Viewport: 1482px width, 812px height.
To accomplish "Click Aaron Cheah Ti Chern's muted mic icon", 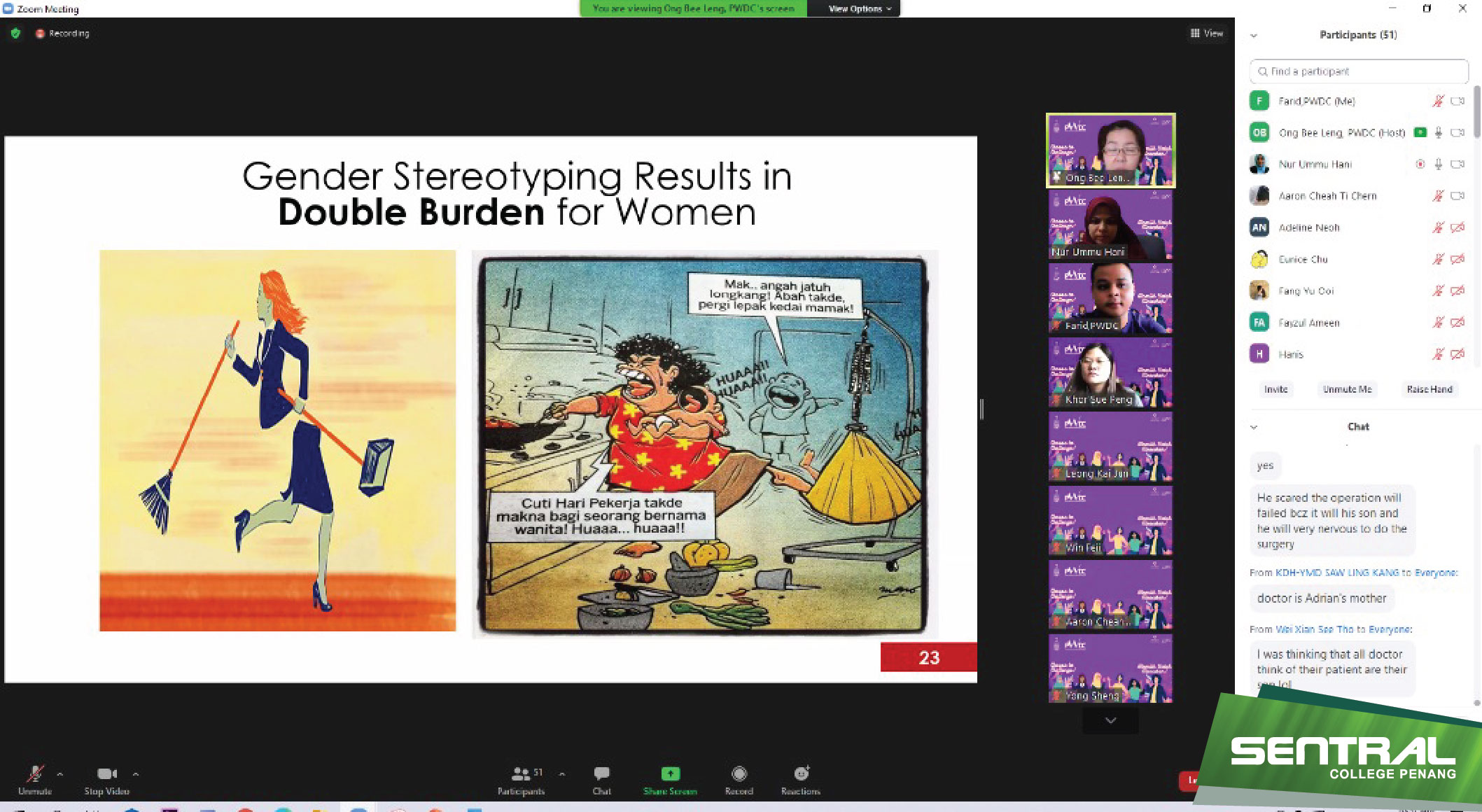I will pos(1438,195).
